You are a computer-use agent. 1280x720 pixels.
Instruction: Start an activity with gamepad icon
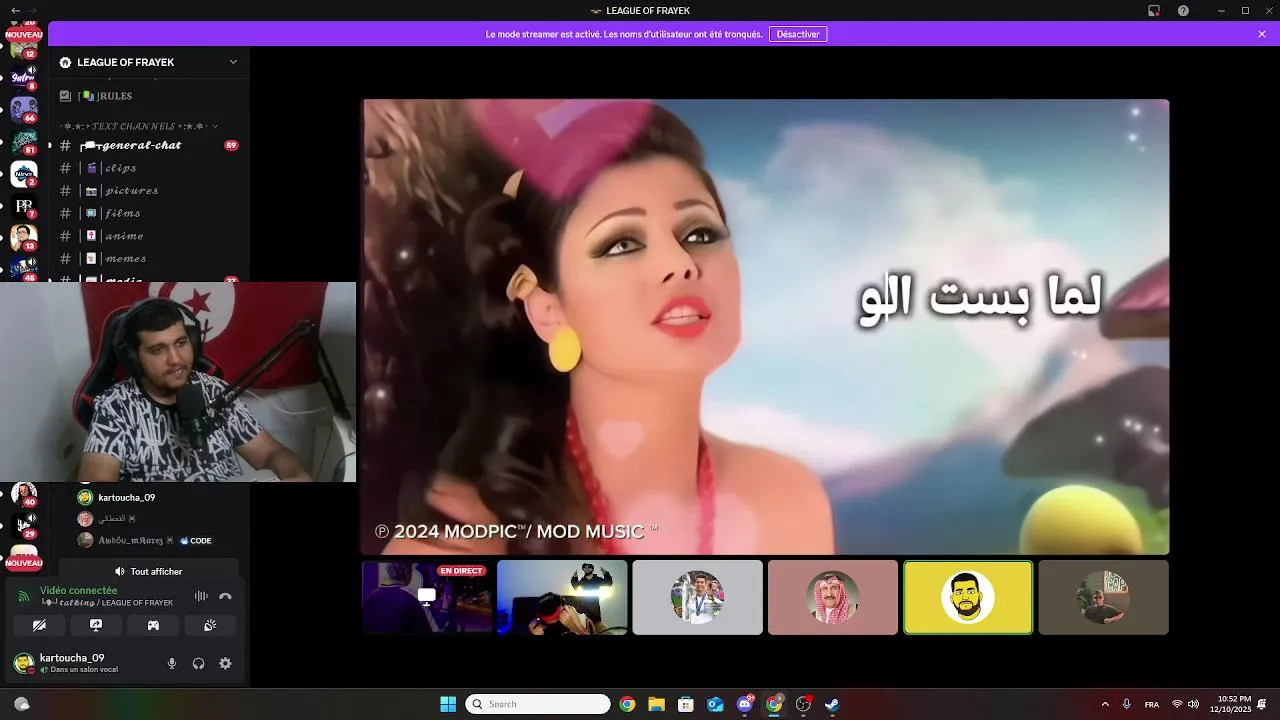click(153, 625)
